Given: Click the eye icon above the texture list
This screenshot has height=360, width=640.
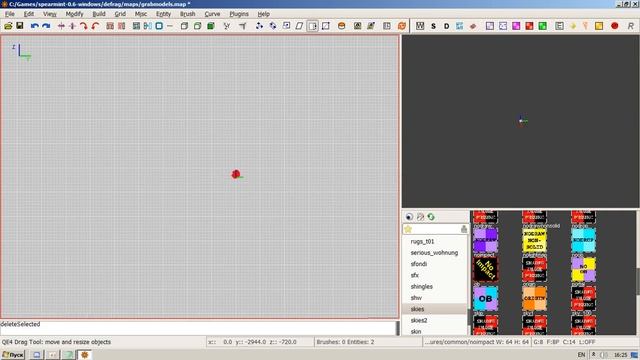Looking at the screenshot, I should click(409, 217).
